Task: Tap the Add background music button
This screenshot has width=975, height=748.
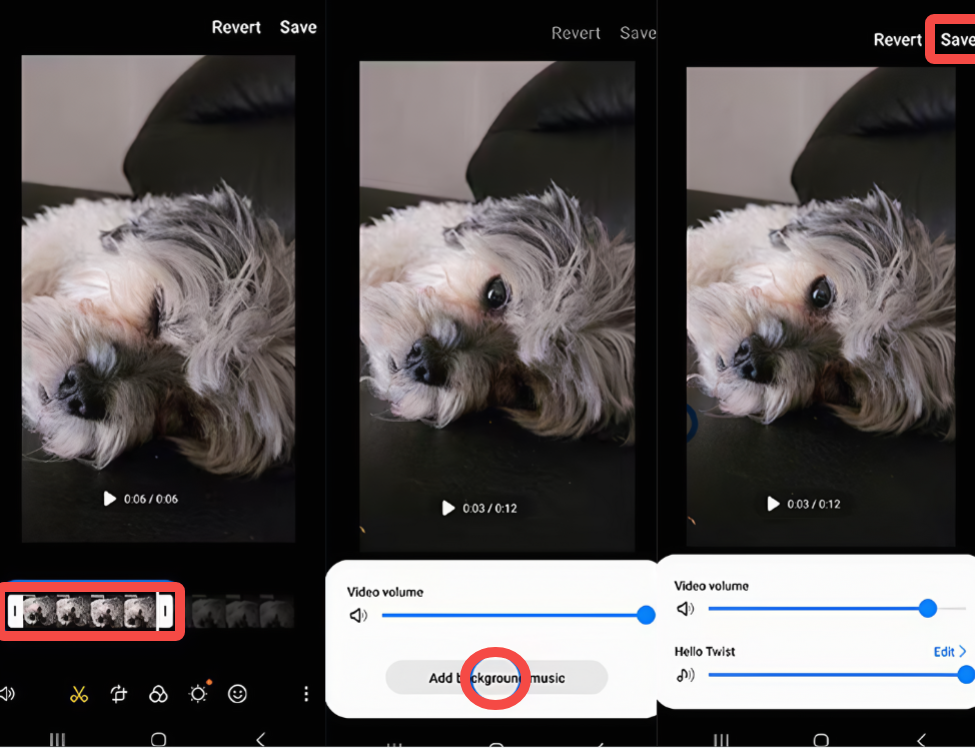Action: pyautogui.click(x=496, y=677)
